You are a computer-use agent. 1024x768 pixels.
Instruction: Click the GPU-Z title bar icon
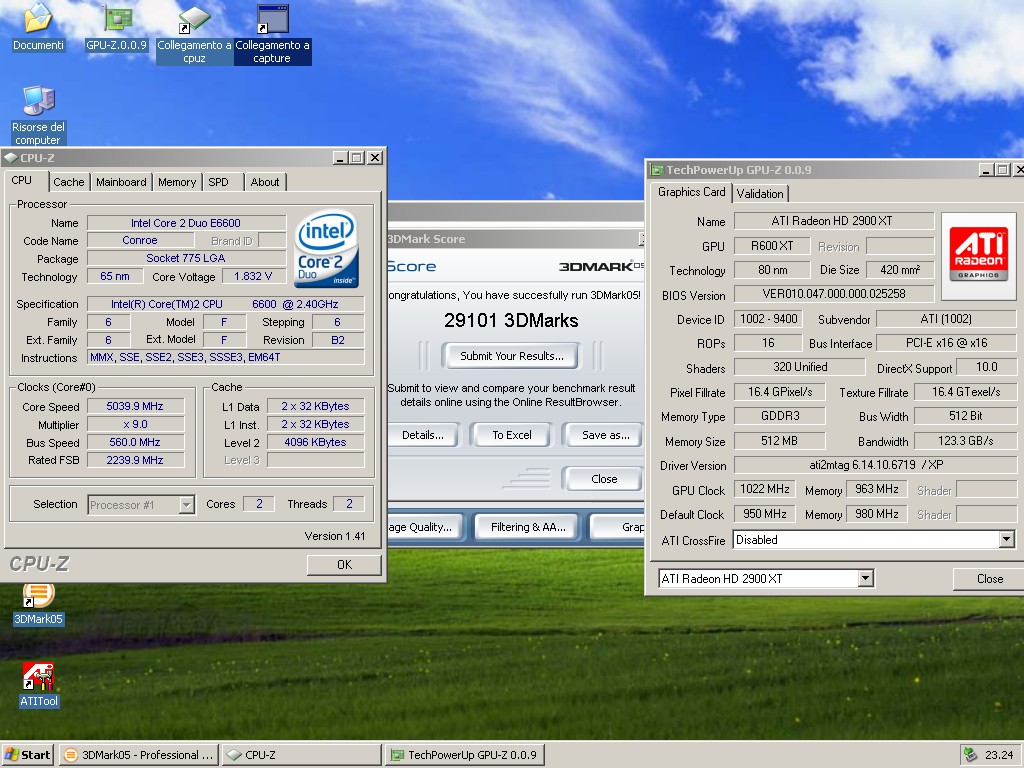pos(656,170)
